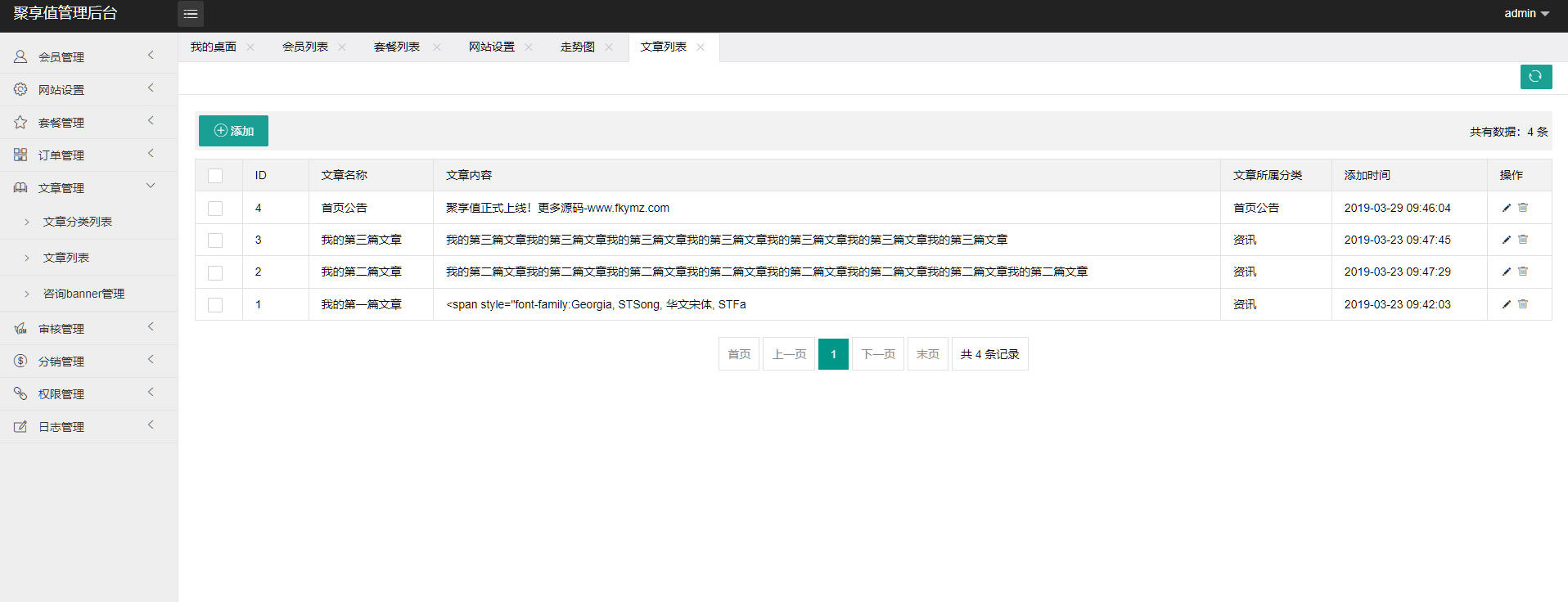The image size is (1568, 602).
Task: Check the checkbox for article ID 4
Action: point(215,209)
